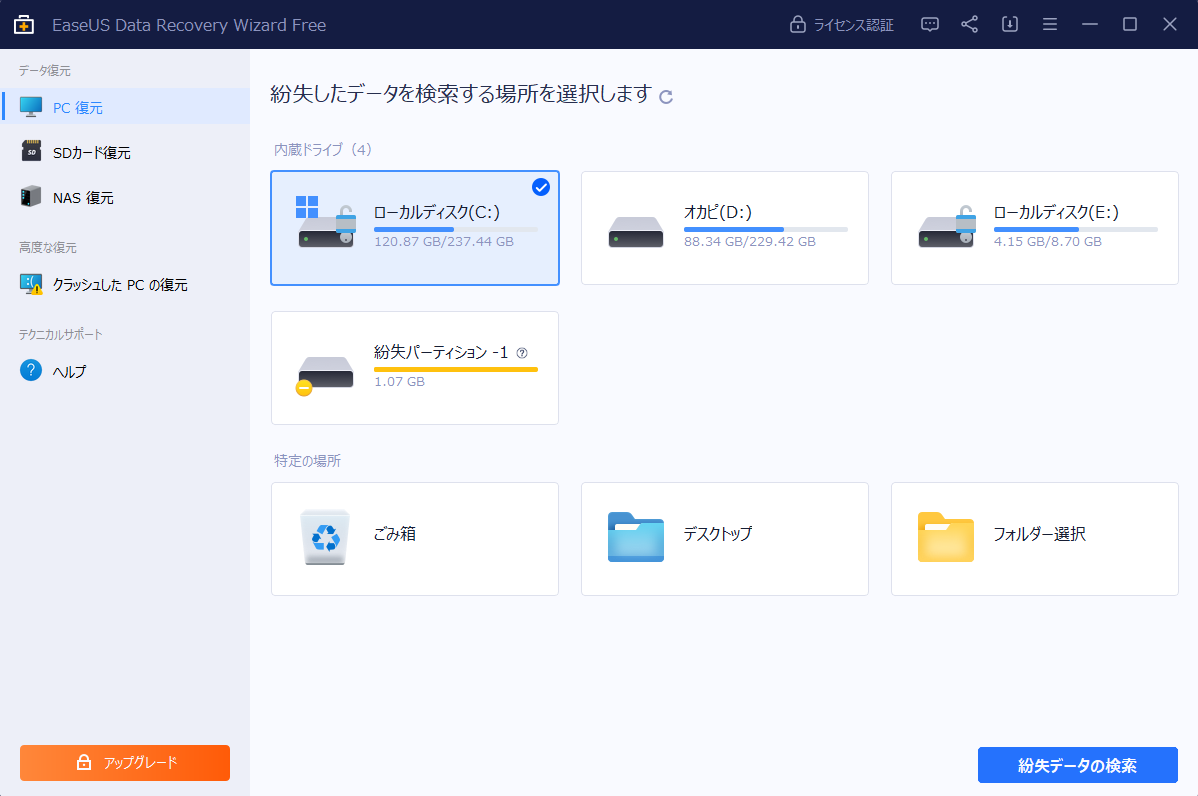Image resolution: width=1198 pixels, height=796 pixels.
Task: Open the hamburger menu in title bar
Action: tap(1049, 23)
